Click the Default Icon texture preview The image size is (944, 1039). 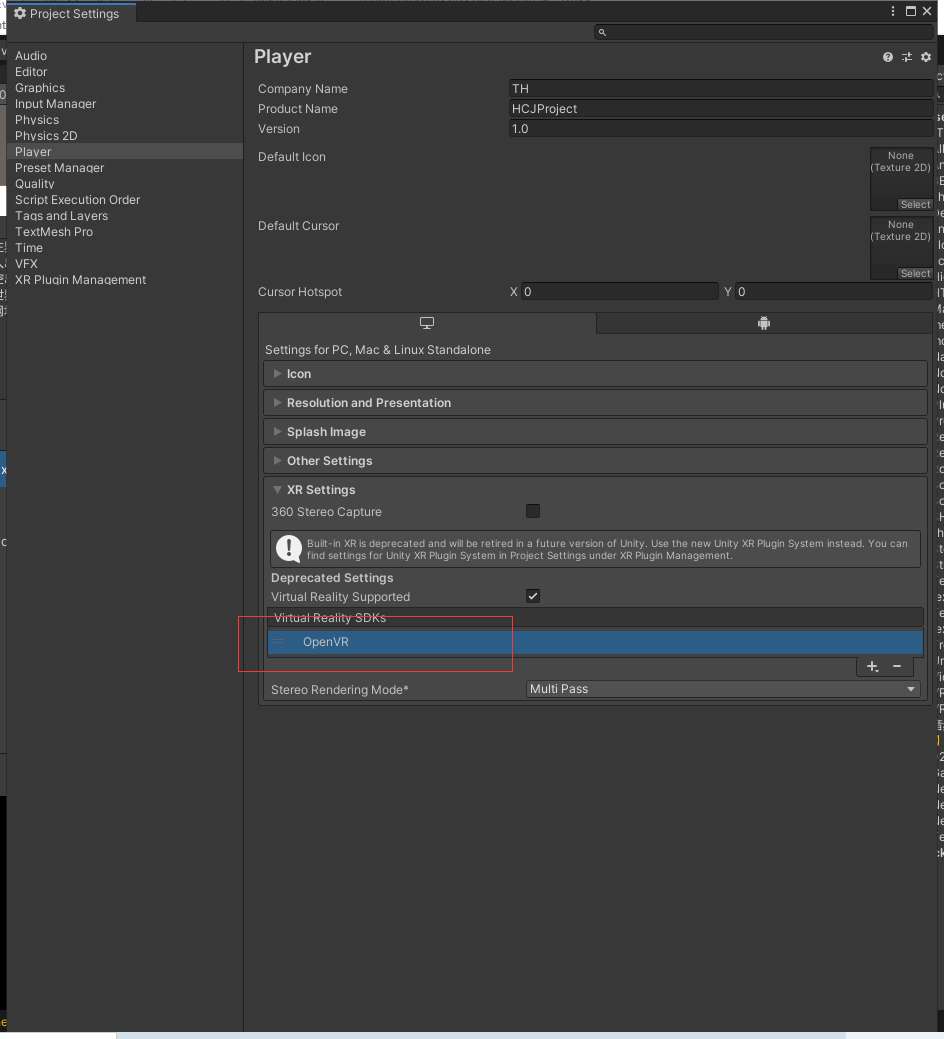click(901, 179)
